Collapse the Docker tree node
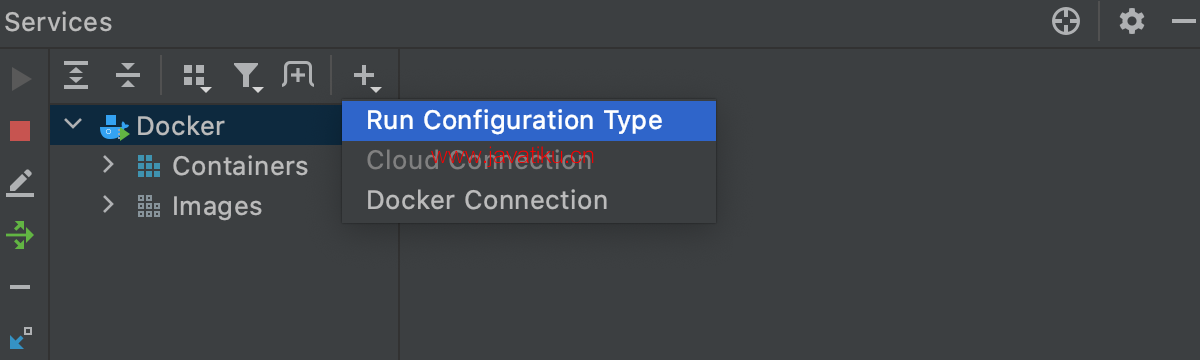Viewport: 1200px width, 360px height. (73, 125)
